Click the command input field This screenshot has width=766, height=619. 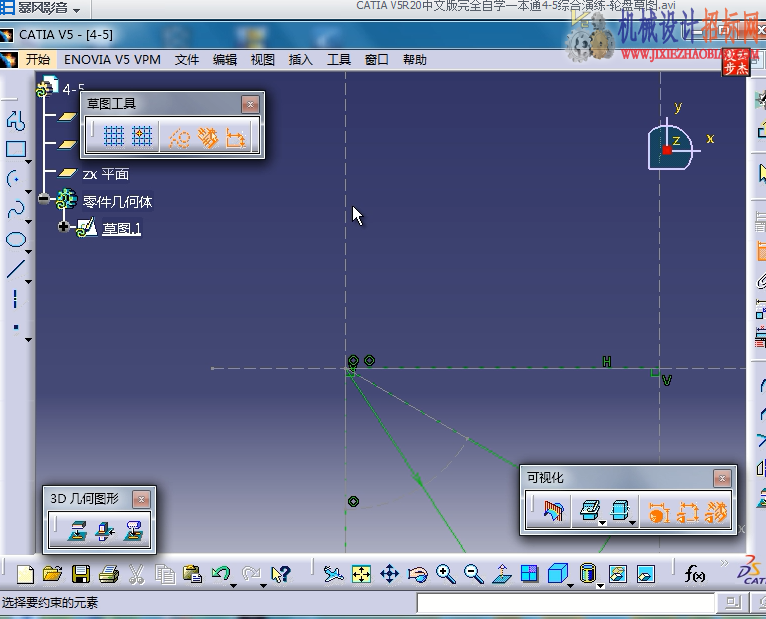click(565, 603)
